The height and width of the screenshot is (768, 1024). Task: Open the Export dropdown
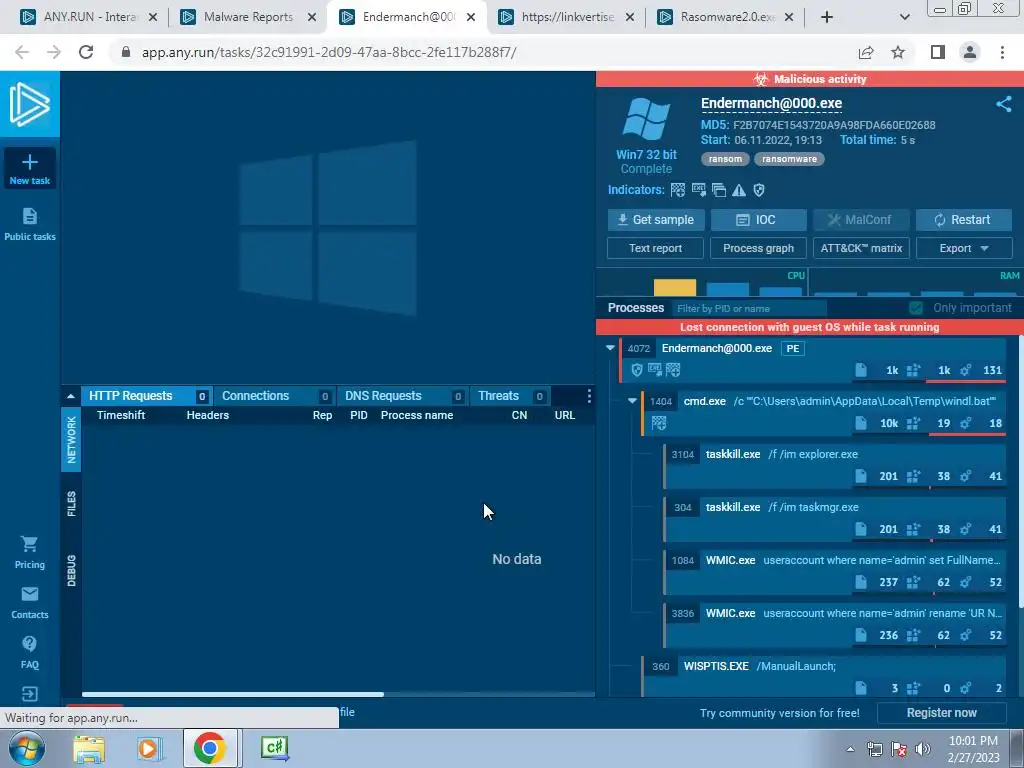click(x=964, y=248)
